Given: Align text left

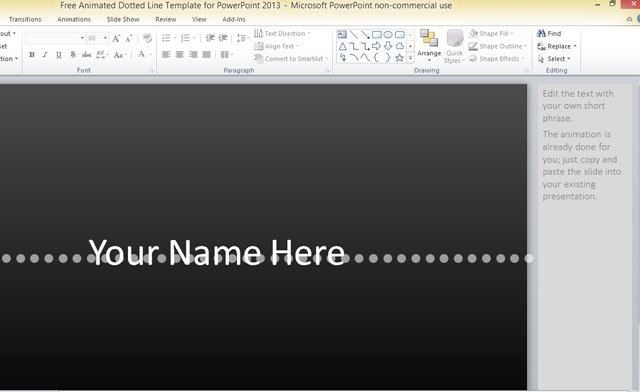Looking at the screenshot, I should (166, 54).
